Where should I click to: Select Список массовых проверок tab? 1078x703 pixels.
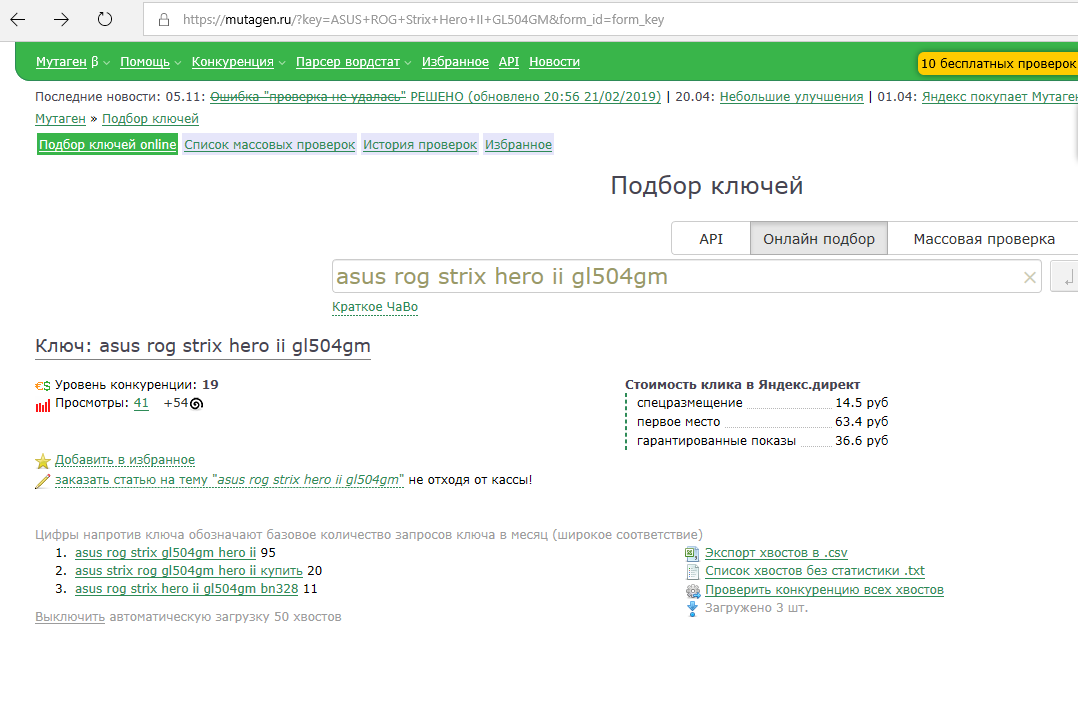pos(270,144)
